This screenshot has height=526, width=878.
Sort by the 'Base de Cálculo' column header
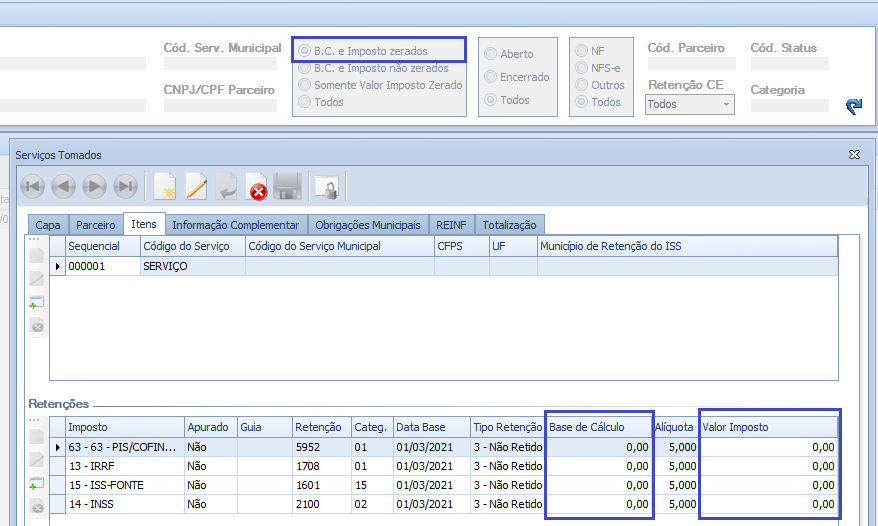pyautogui.click(x=598, y=427)
